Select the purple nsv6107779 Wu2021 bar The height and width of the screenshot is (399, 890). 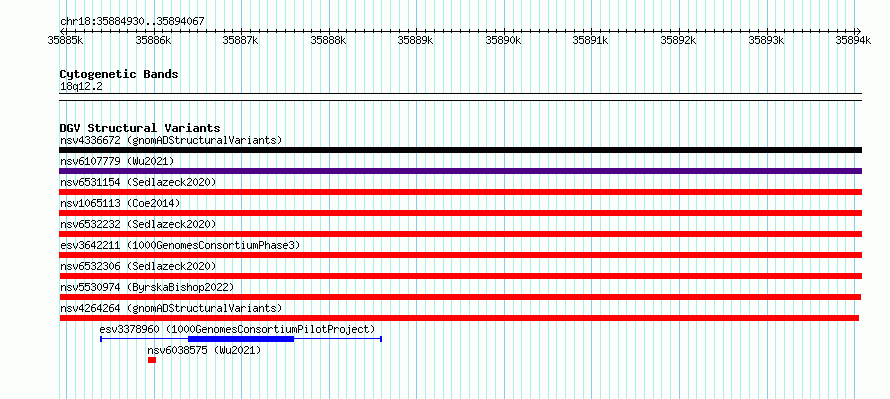(460, 171)
